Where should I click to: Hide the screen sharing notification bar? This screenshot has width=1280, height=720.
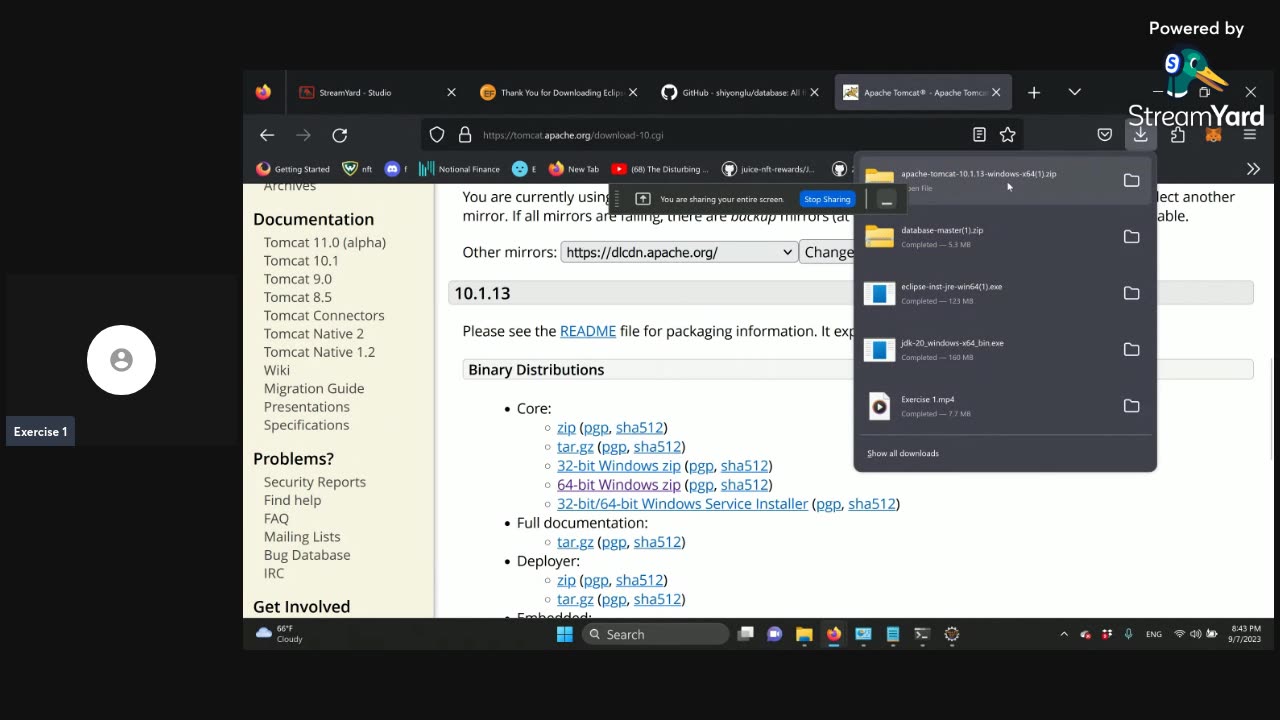click(x=886, y=200)
